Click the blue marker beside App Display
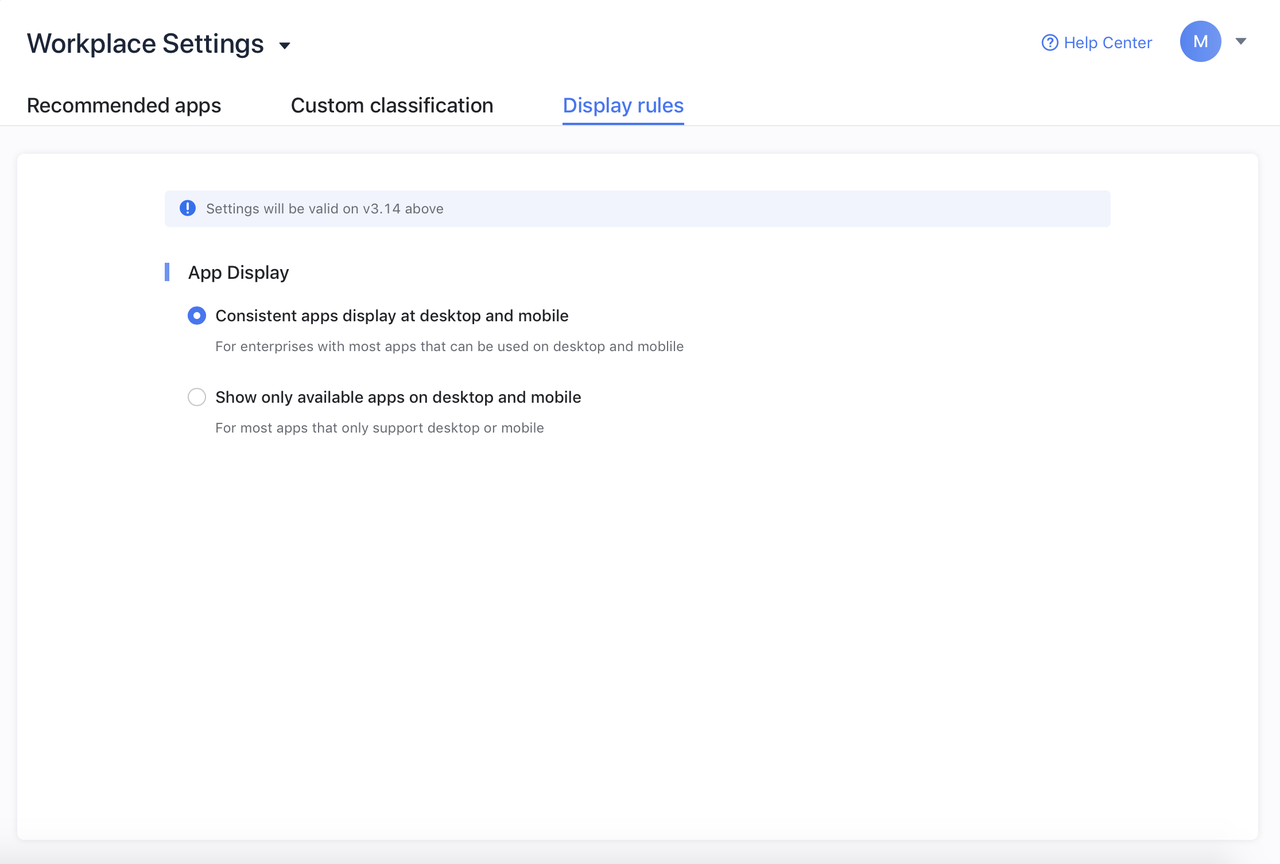This screenshot has height=864, width=1280. [167, 272]
